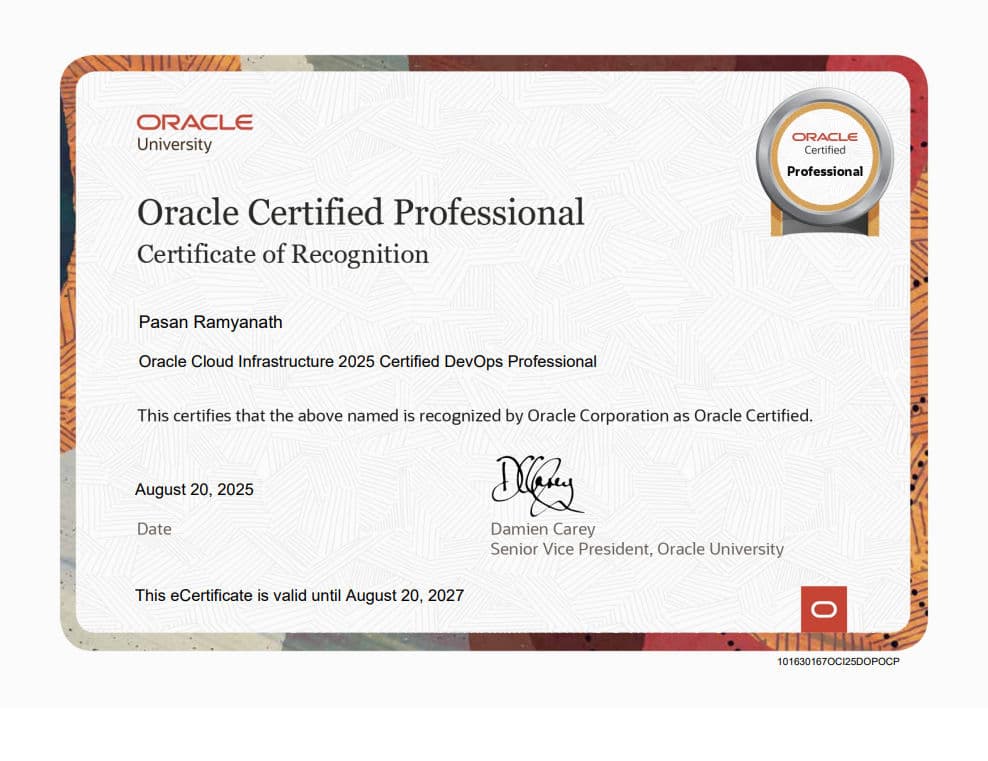Select the Certified text below ORACLE in badge

point(823,150)
